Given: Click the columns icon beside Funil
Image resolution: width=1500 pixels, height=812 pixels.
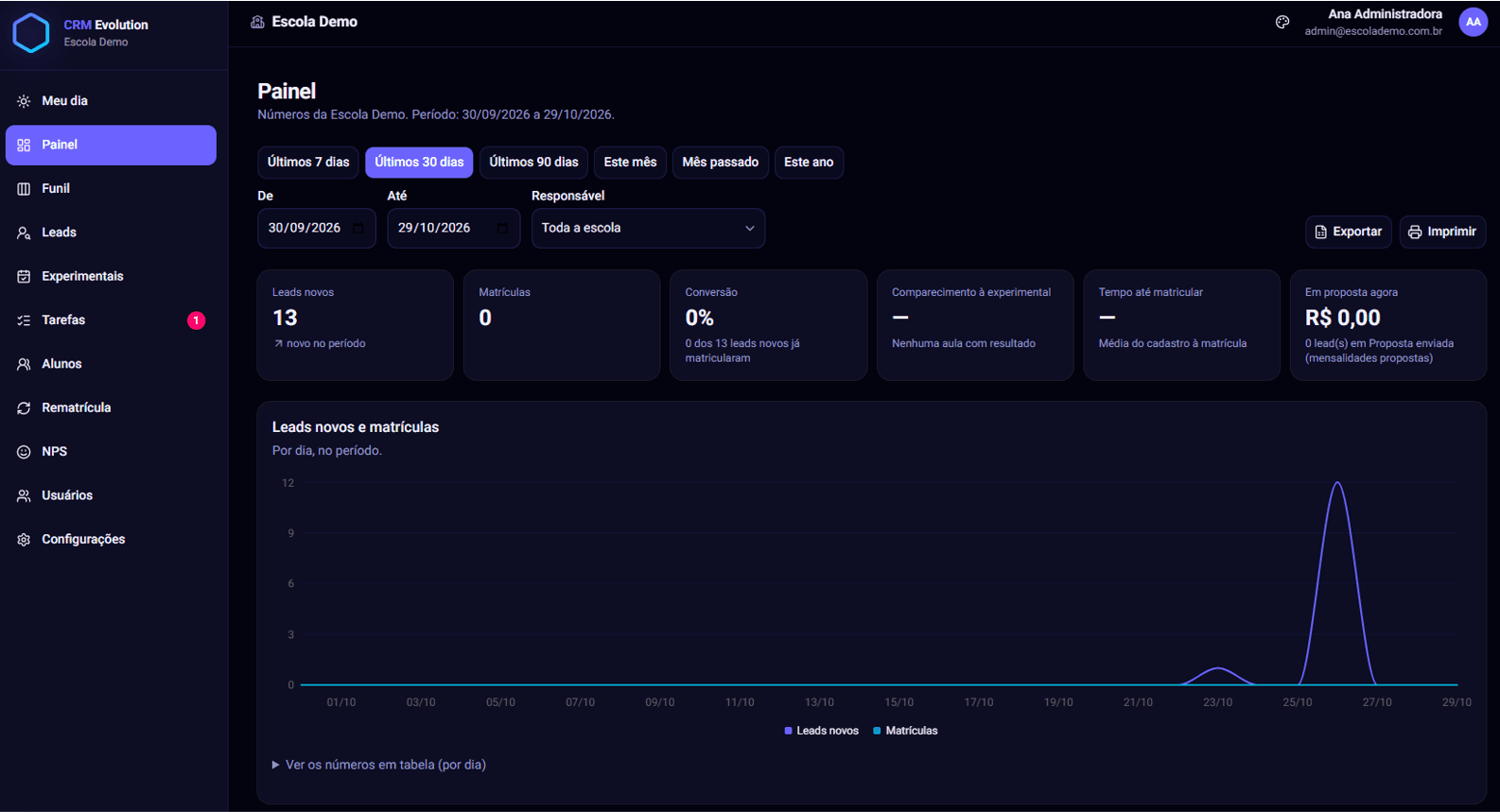Looking at the screenshot, I should (x=24, y=189).
